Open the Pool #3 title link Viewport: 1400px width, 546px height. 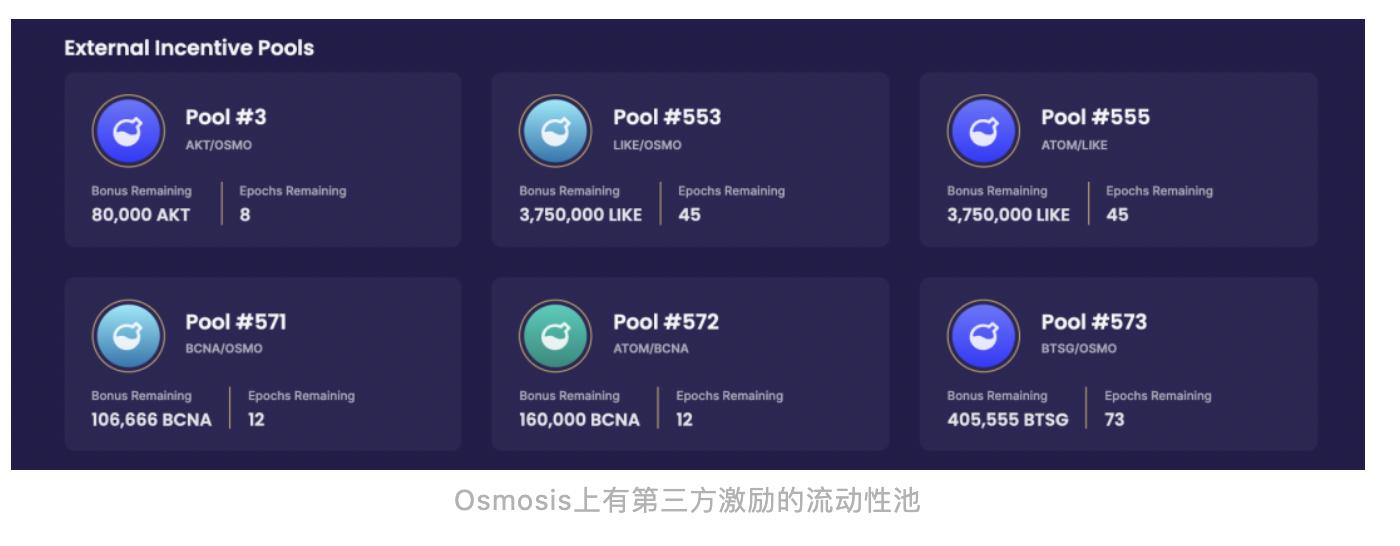[226, 117]
